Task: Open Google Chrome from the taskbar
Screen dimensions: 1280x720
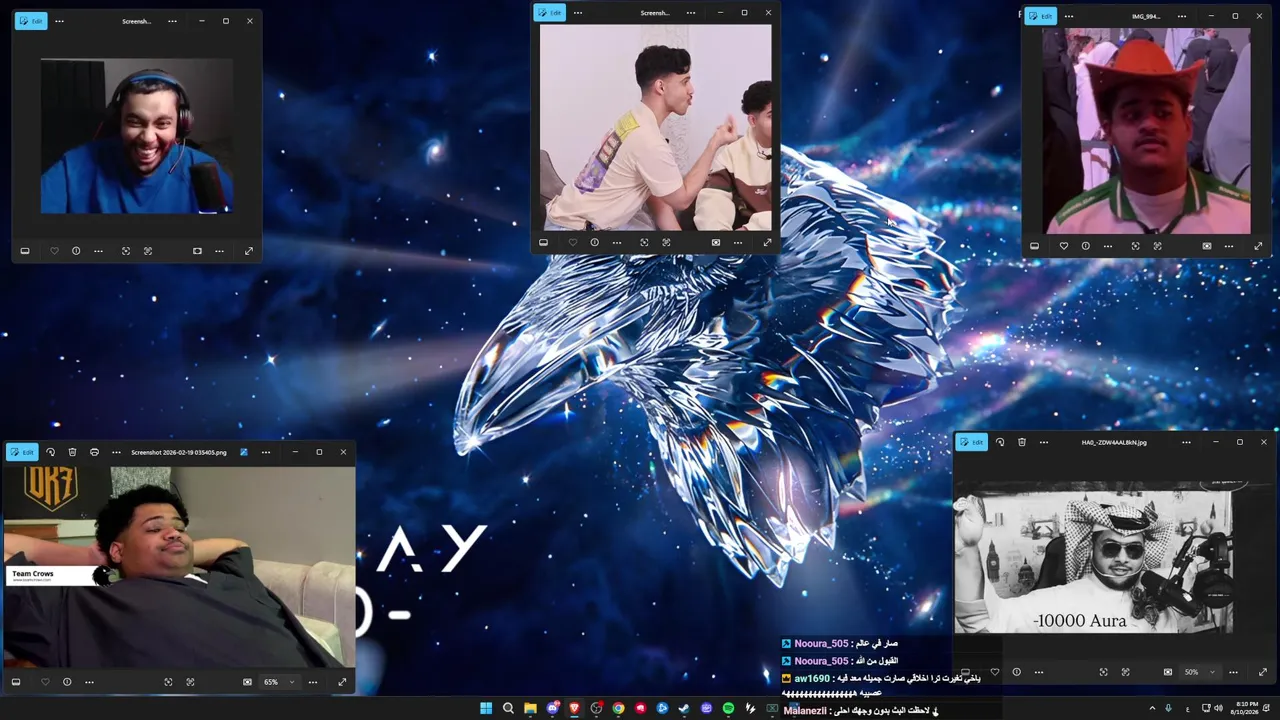Action: (618, 709)
